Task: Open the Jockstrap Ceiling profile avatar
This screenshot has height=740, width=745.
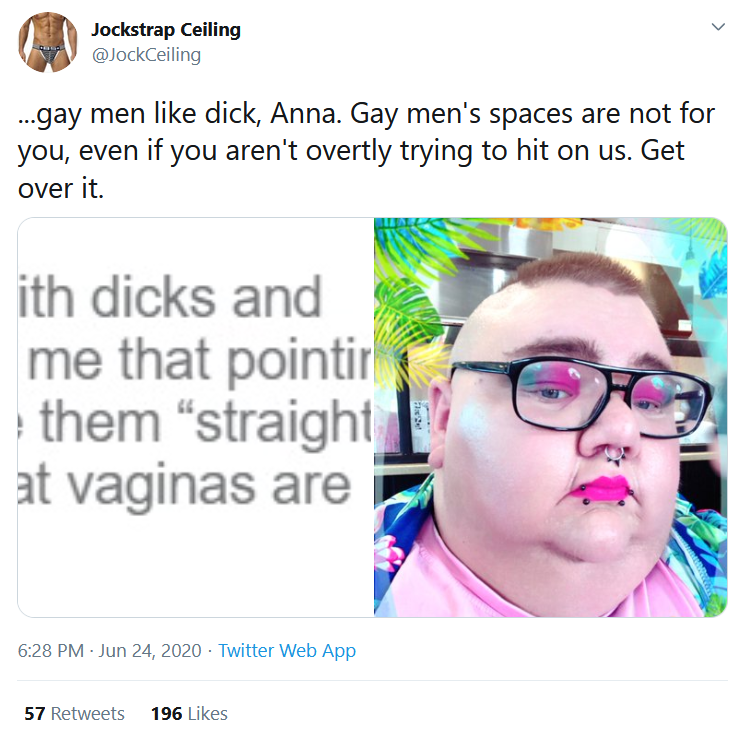Action: click(x=48, y=42)
